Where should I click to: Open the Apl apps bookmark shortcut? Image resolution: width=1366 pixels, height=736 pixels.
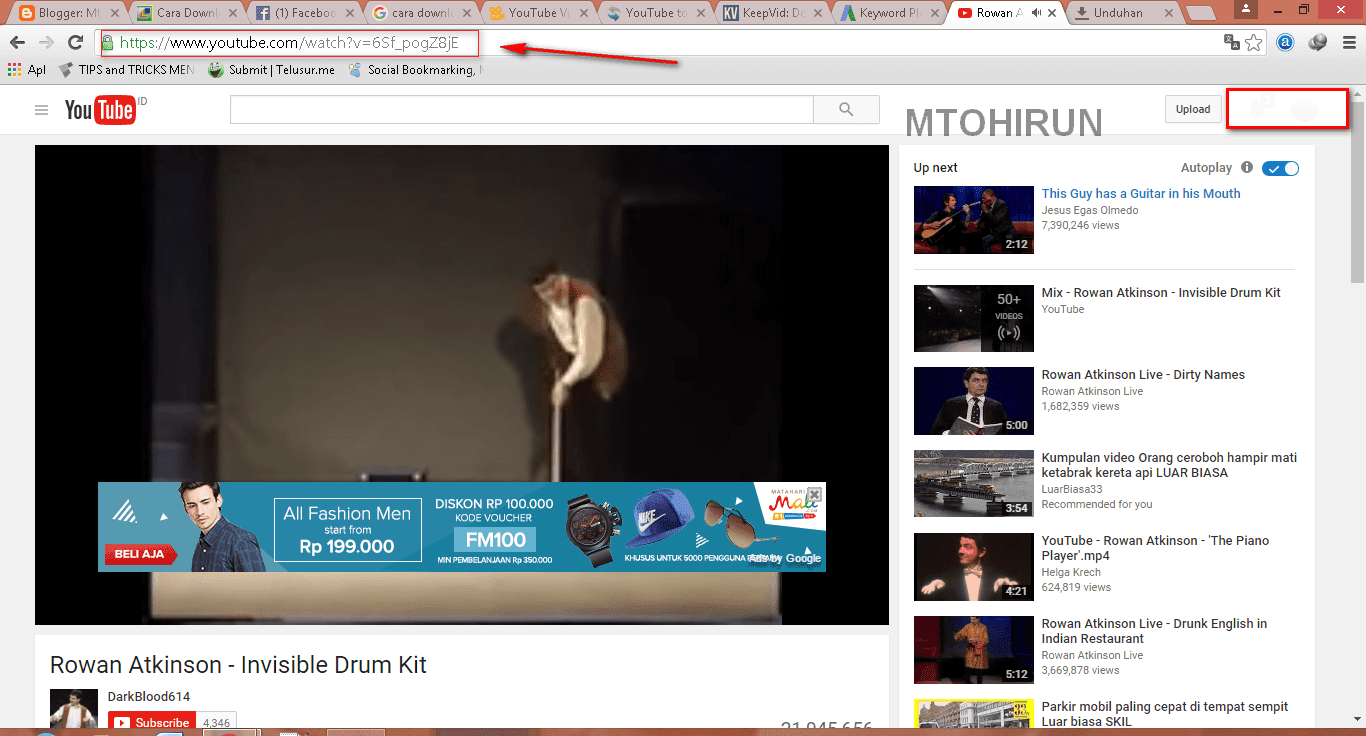[27, 70]
